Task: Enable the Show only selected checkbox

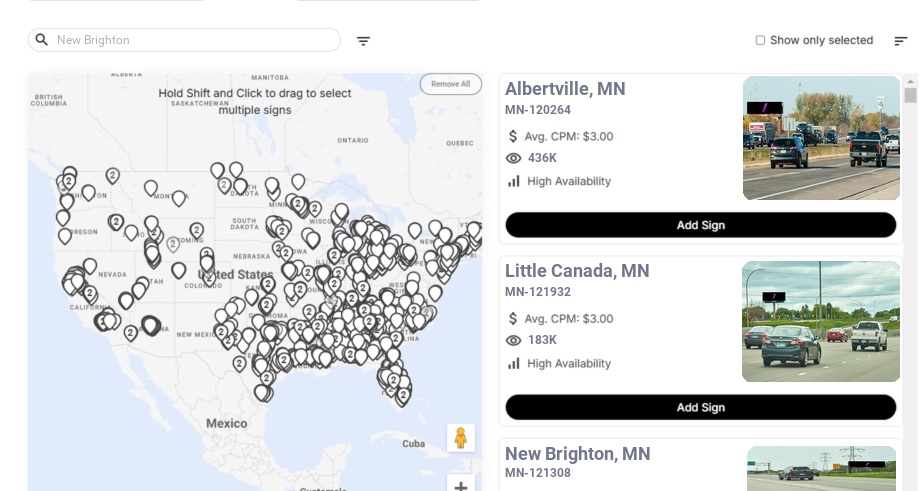Action: pos(760,40)
